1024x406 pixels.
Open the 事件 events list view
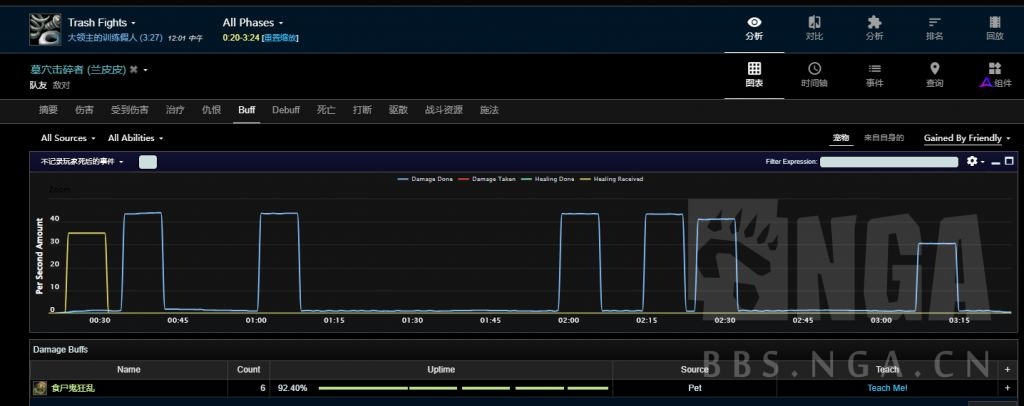coord(874,75)
